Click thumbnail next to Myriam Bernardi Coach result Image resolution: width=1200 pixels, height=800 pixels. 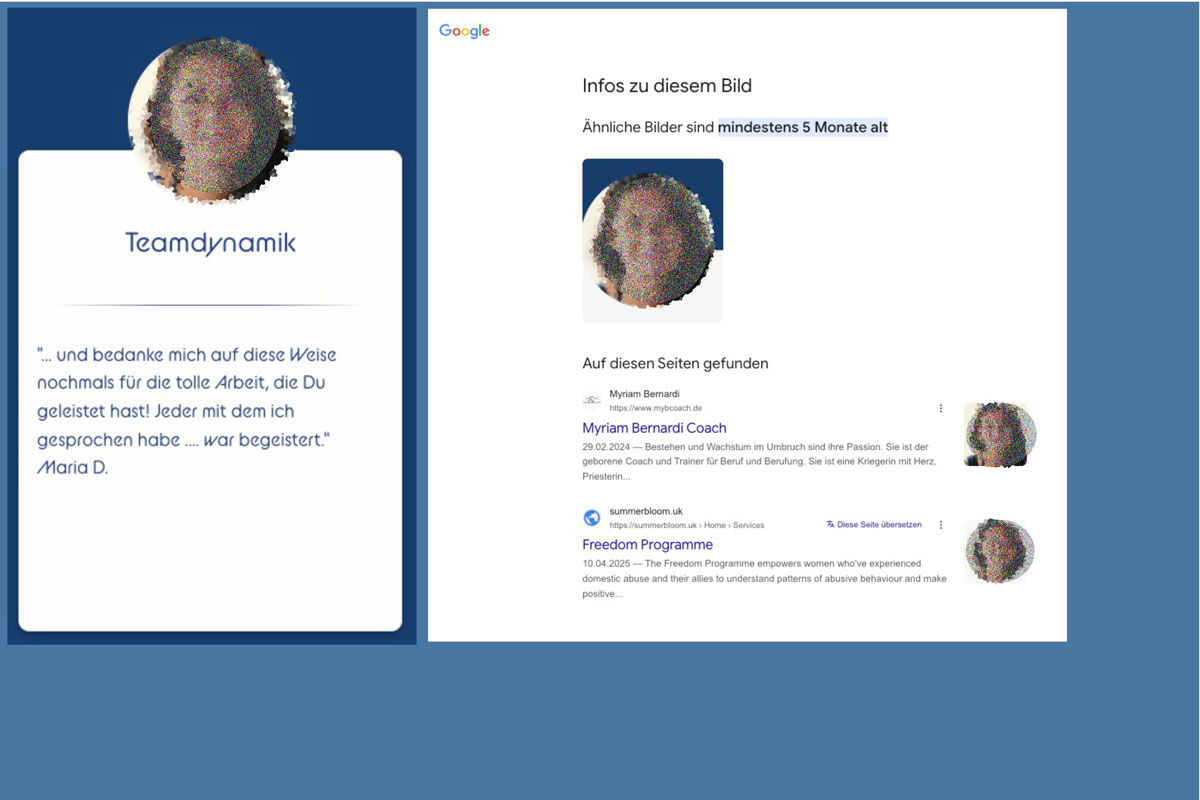[x=999, y=435]
